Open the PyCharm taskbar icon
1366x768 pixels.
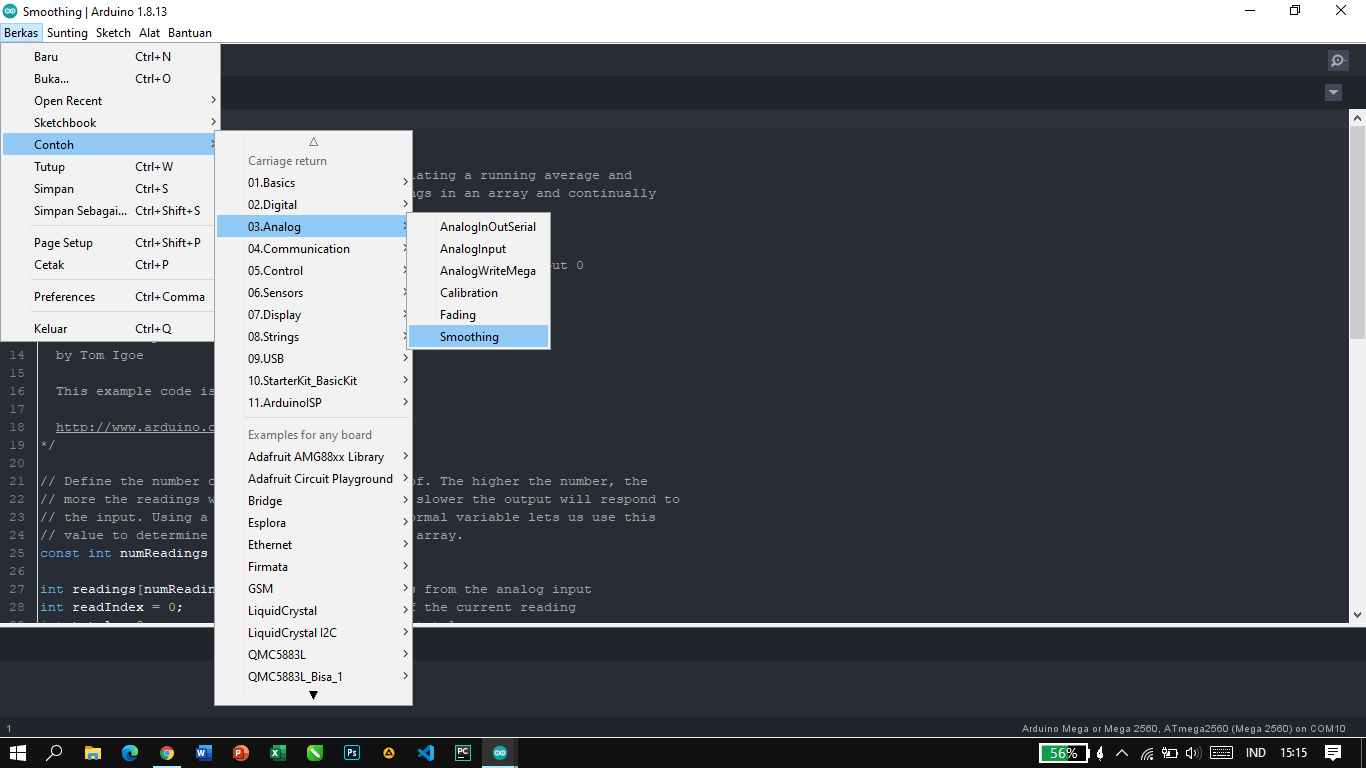[463, 753]
